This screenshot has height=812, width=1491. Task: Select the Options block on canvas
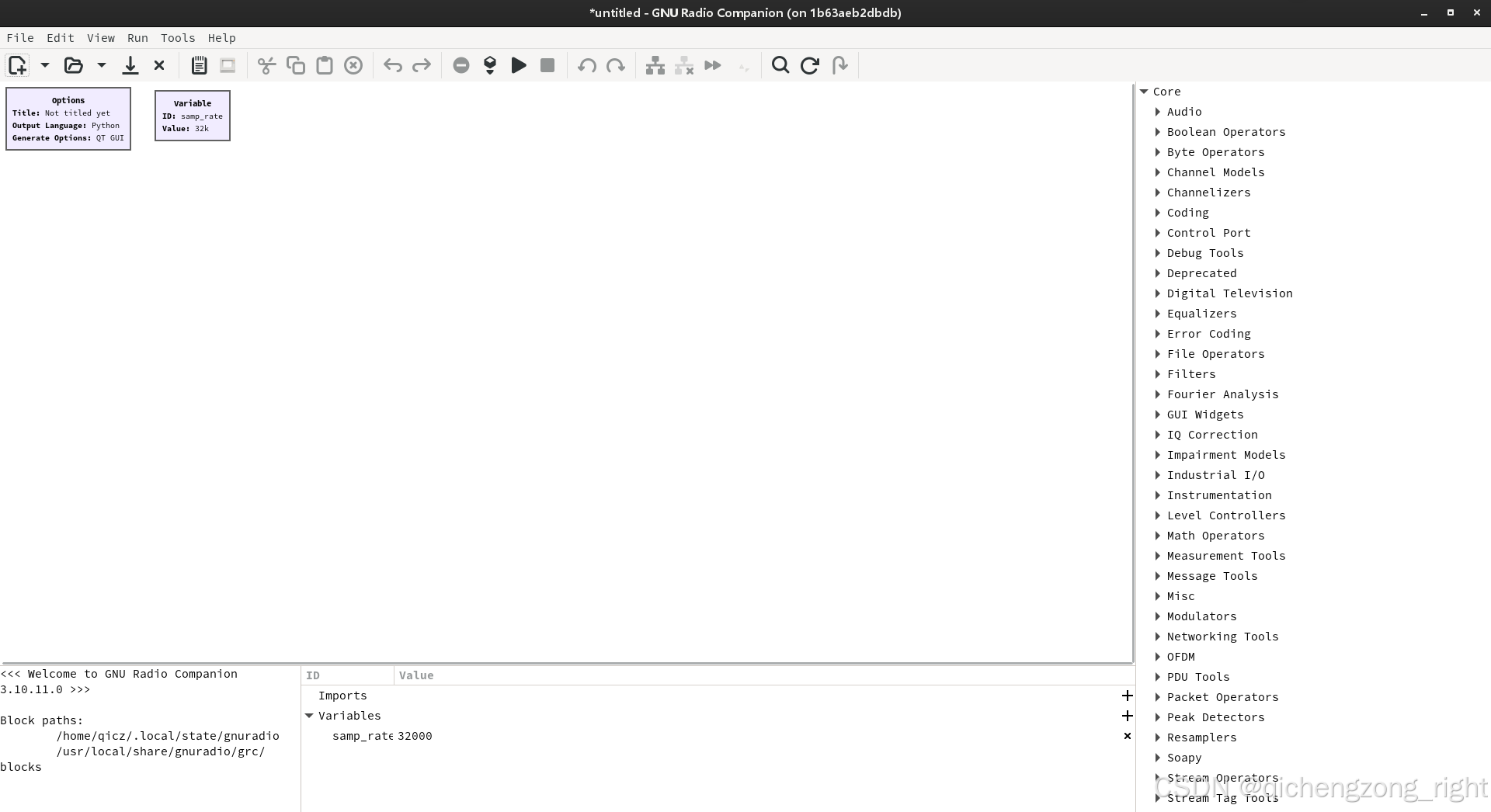[x=68, y=119]
